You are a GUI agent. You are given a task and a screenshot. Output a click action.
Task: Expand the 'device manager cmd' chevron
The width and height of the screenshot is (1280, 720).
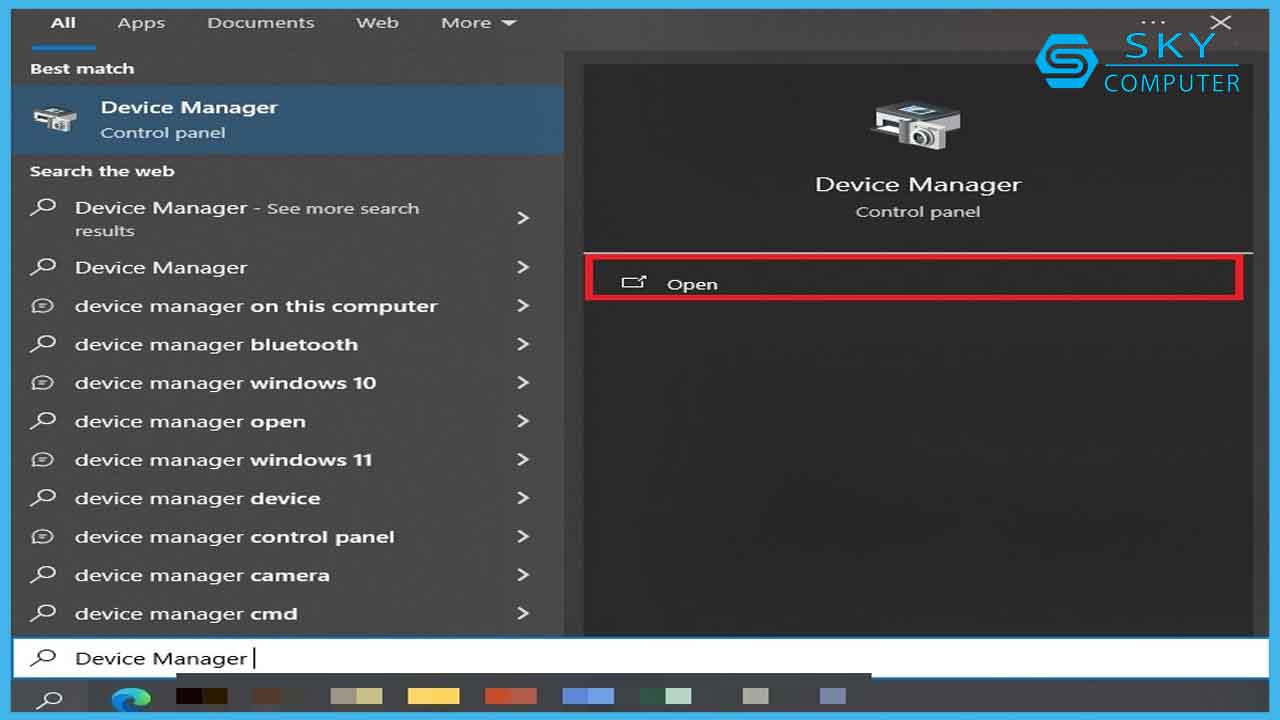tap(522, 613)
